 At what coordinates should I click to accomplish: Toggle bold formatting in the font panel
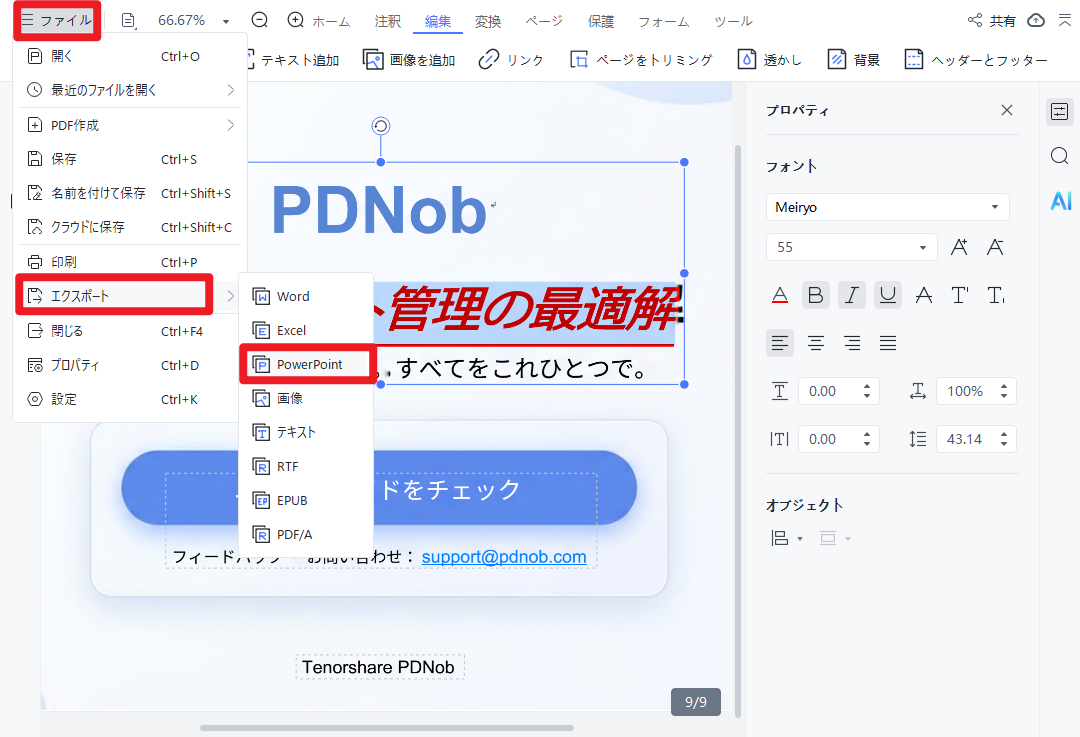(815, 294)
